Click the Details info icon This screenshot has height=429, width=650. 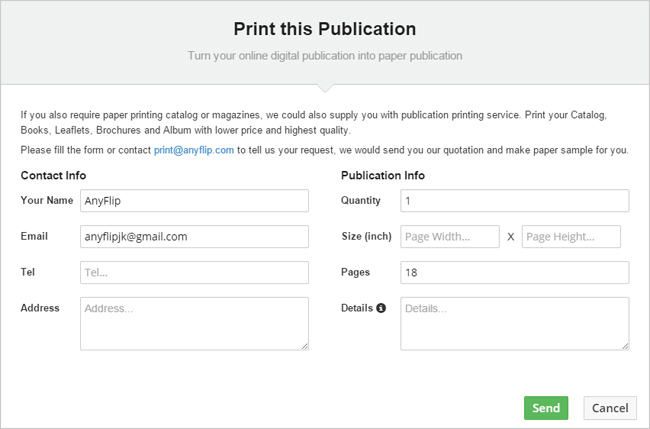[x=381, y=308]
